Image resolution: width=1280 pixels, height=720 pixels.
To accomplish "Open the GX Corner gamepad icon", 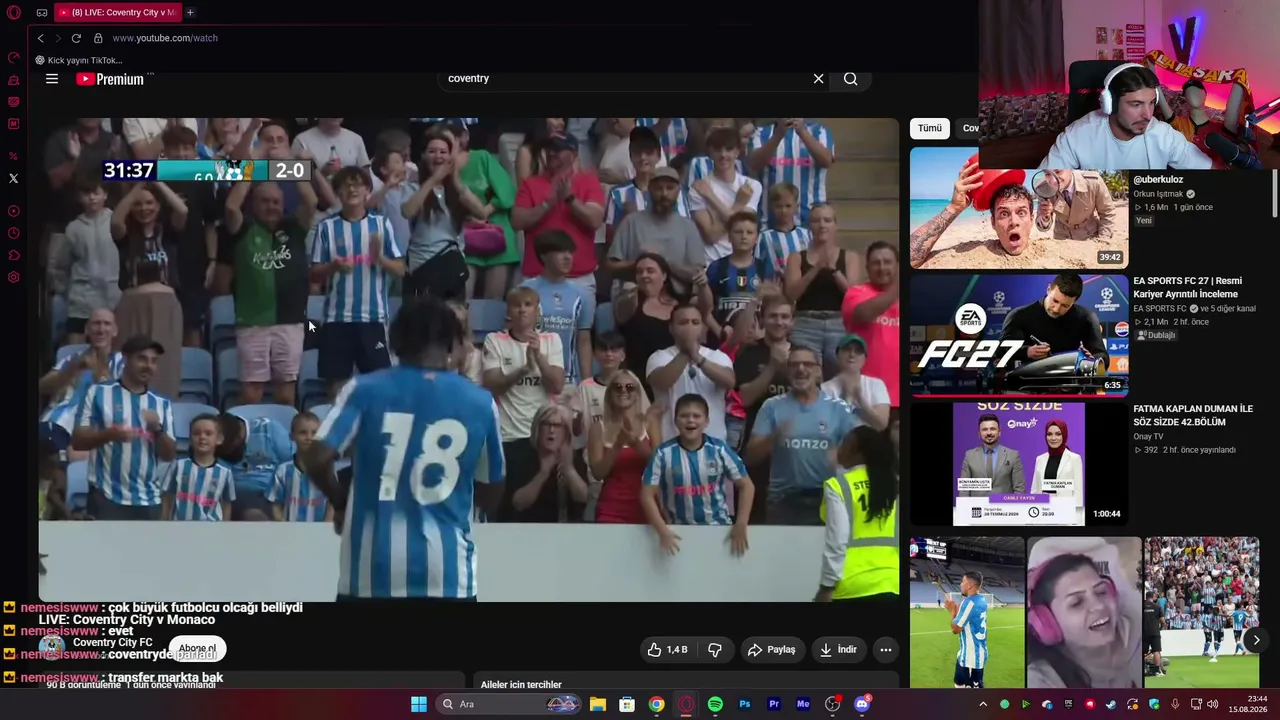I will click(42, 13).
